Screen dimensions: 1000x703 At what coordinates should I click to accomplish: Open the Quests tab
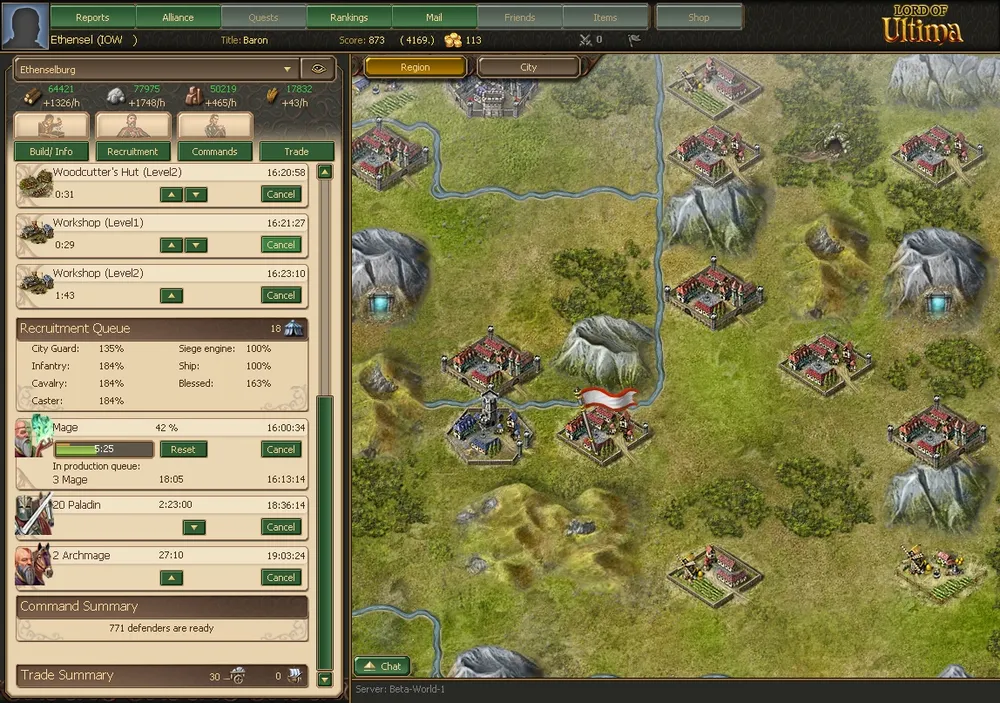263,17
